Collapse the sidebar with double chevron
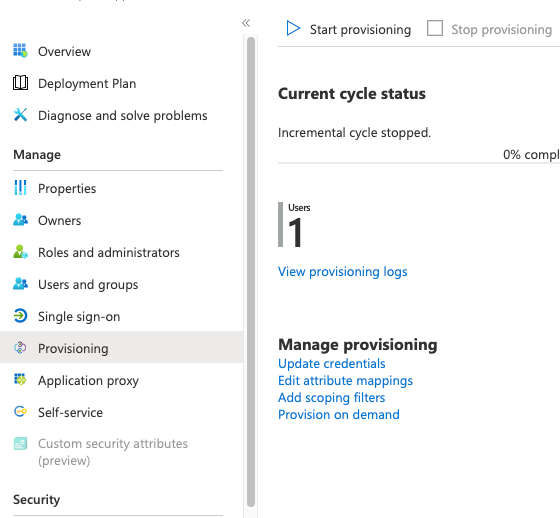The image size is (560, 518). point(246,23)
